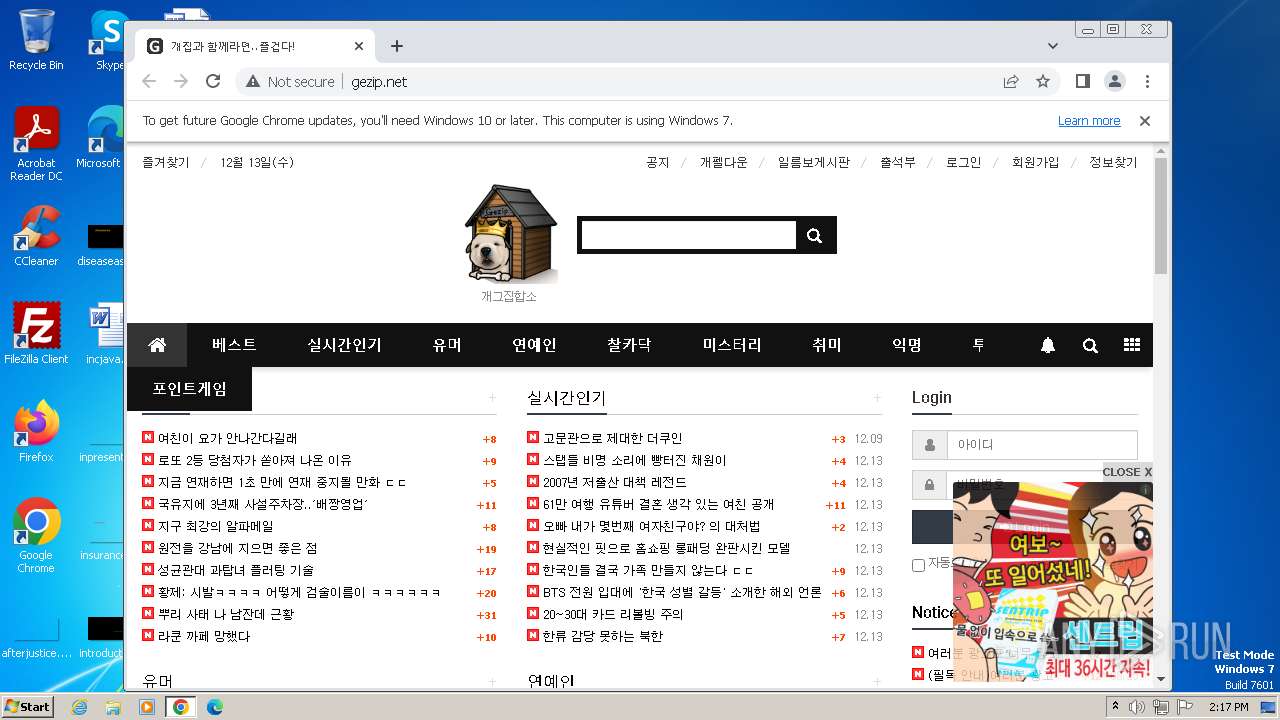Open Internet Explorer from the taskbar
1280x720 pixels.
(x=79, y=707)
